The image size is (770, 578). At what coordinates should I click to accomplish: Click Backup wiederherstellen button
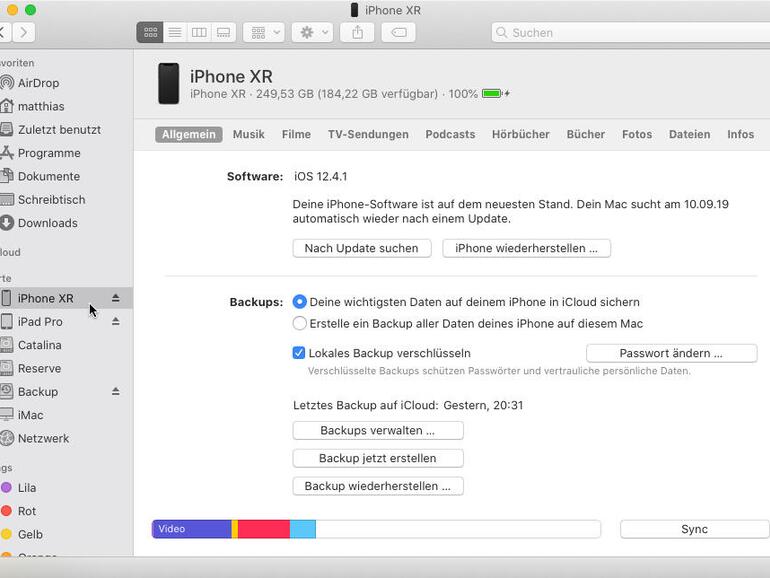(378, 486)
